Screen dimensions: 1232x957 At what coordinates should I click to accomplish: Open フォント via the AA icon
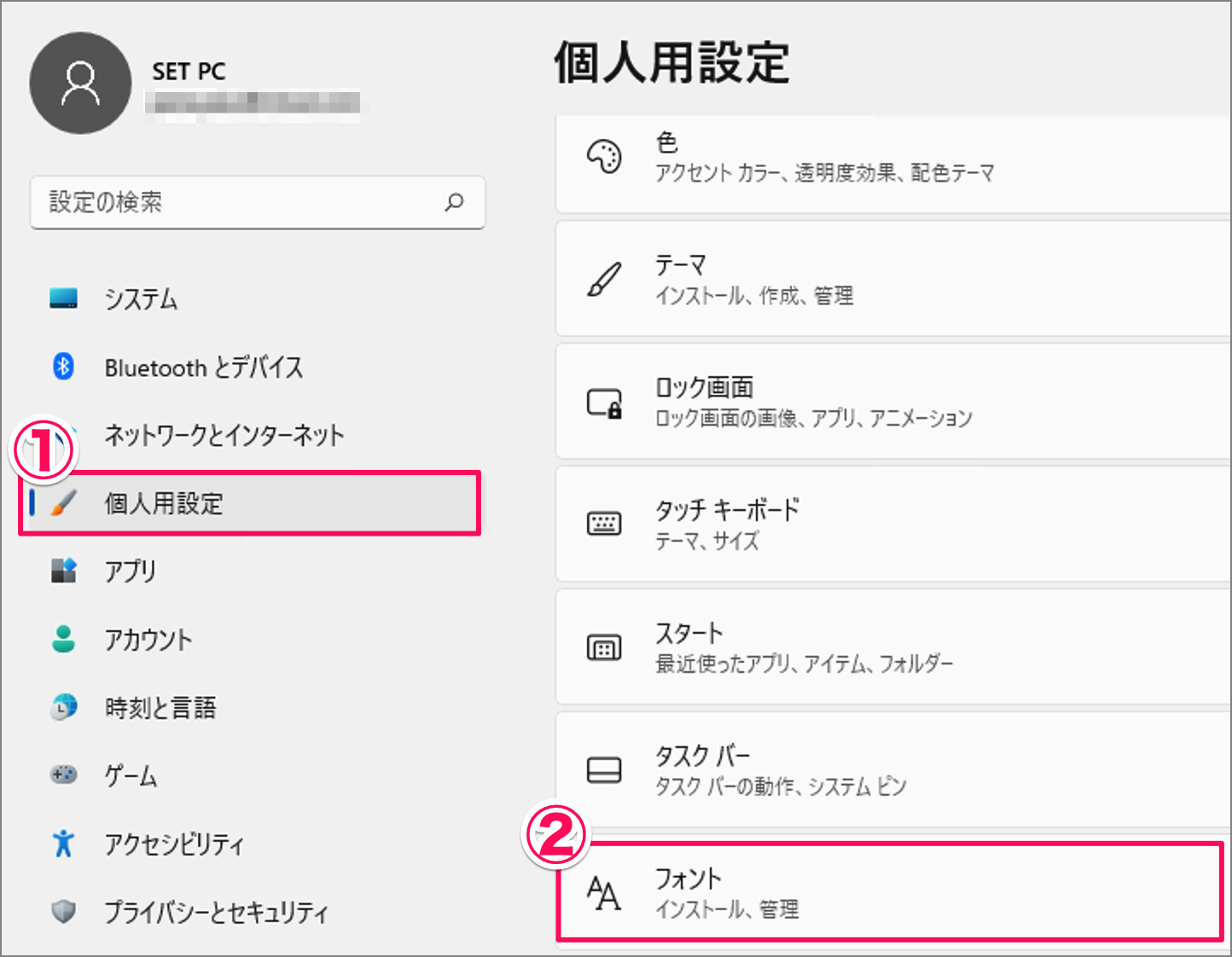605,892
